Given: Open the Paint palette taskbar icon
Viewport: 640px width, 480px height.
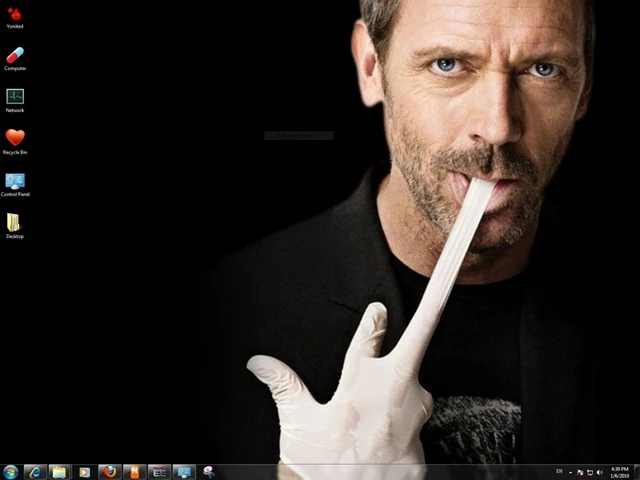Looking at the screenshot, I should point(209,472).
